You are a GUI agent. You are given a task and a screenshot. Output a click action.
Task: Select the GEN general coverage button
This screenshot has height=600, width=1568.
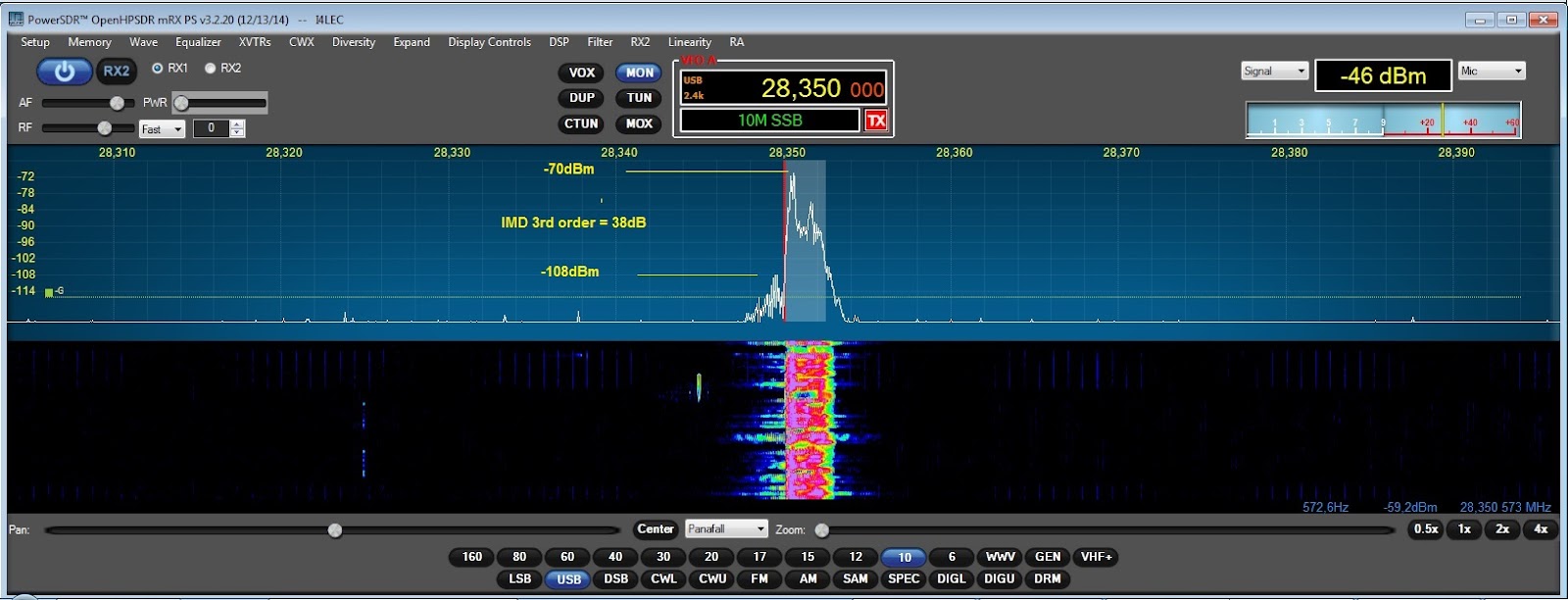coord(1048,557)
